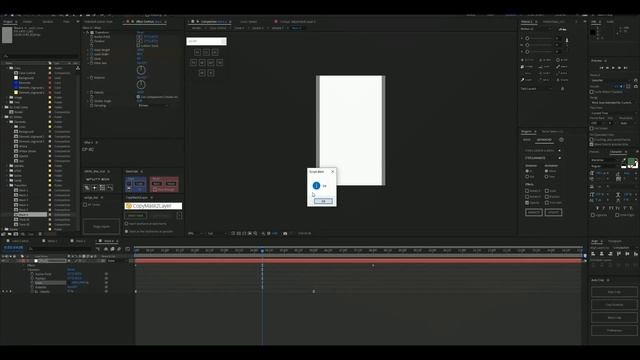Click the first Infinity Box tool icon

click(87, 188)
